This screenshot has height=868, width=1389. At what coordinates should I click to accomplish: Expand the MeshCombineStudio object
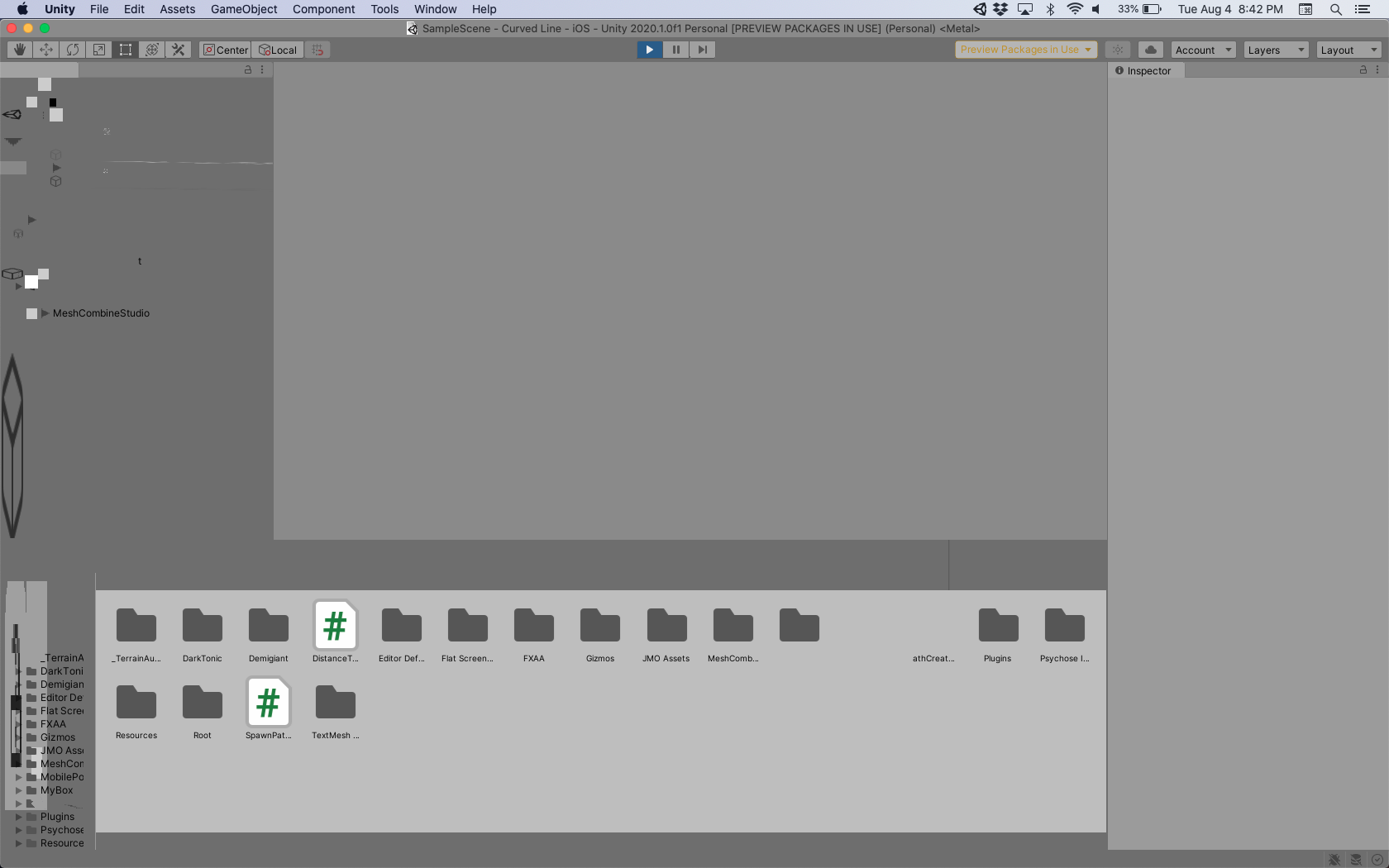pos(45,313)
